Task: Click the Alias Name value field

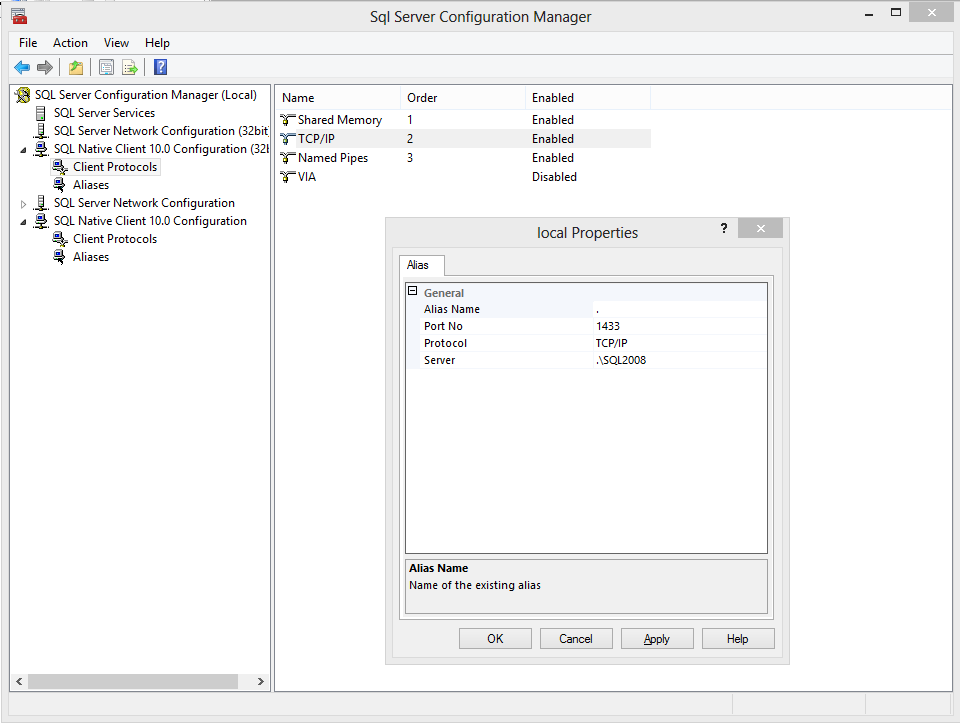Action: (679, 309)
